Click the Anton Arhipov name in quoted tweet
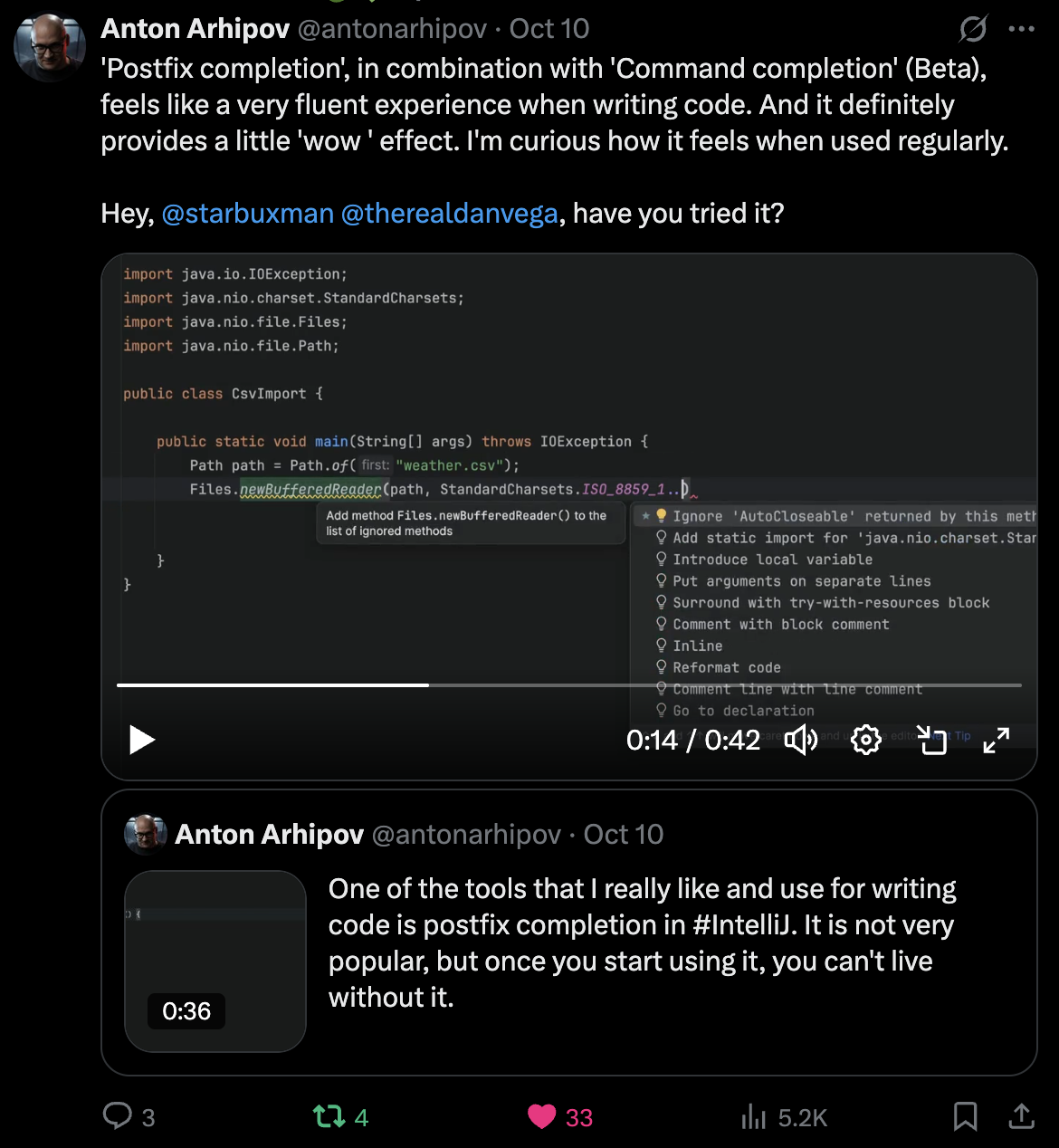1059x1148 pixels. click(269, 834)
